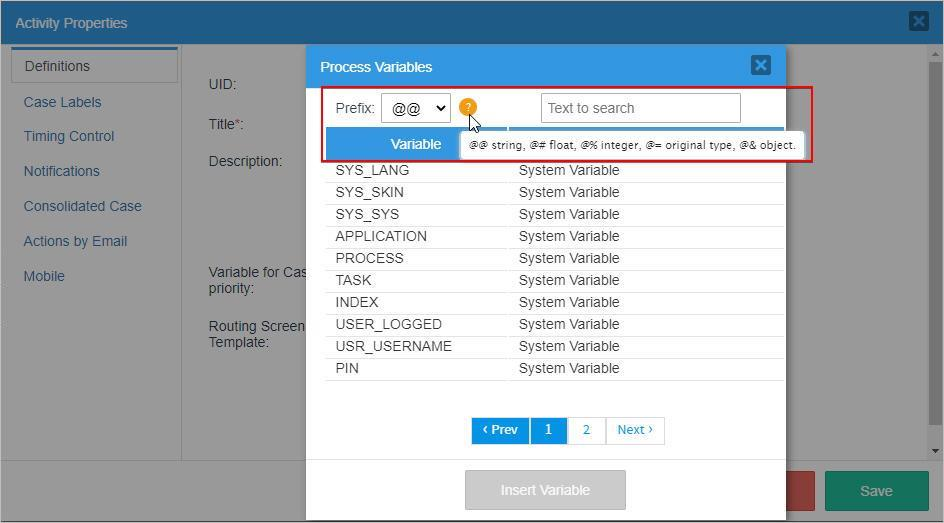Choose the APPLICATION system variable
The image size is (944, 523).
coord(381,236)
